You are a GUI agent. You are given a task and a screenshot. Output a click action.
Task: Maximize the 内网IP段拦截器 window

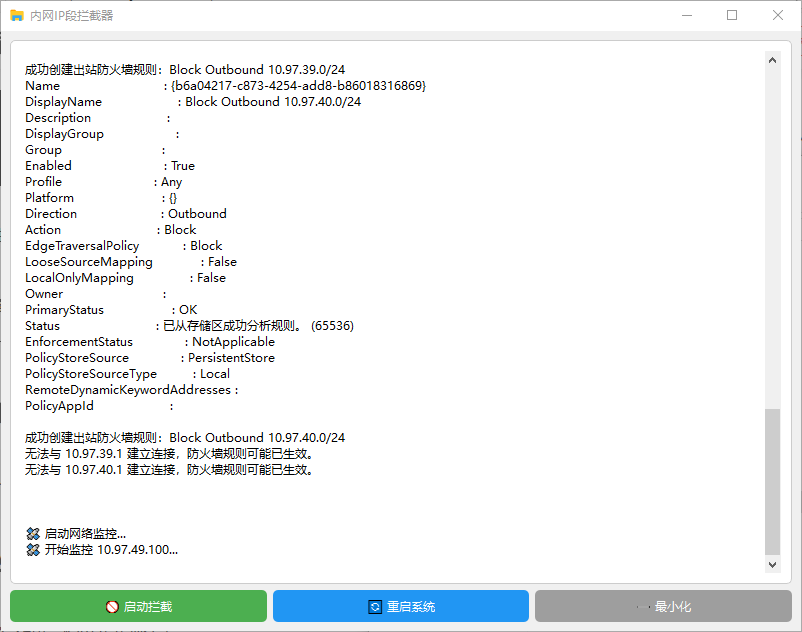tap(732, 16)
